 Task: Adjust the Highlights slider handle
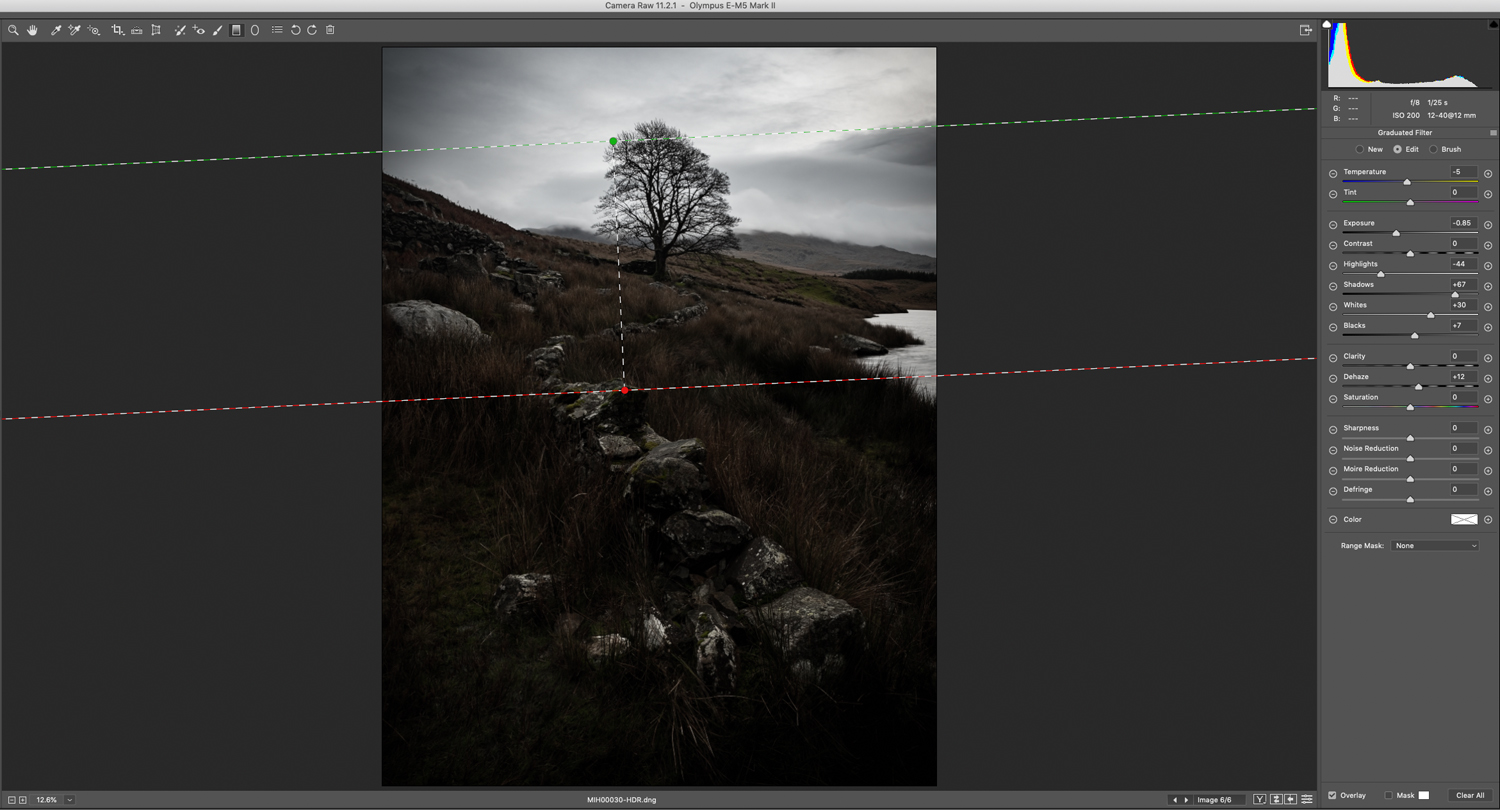(1381, 274)
